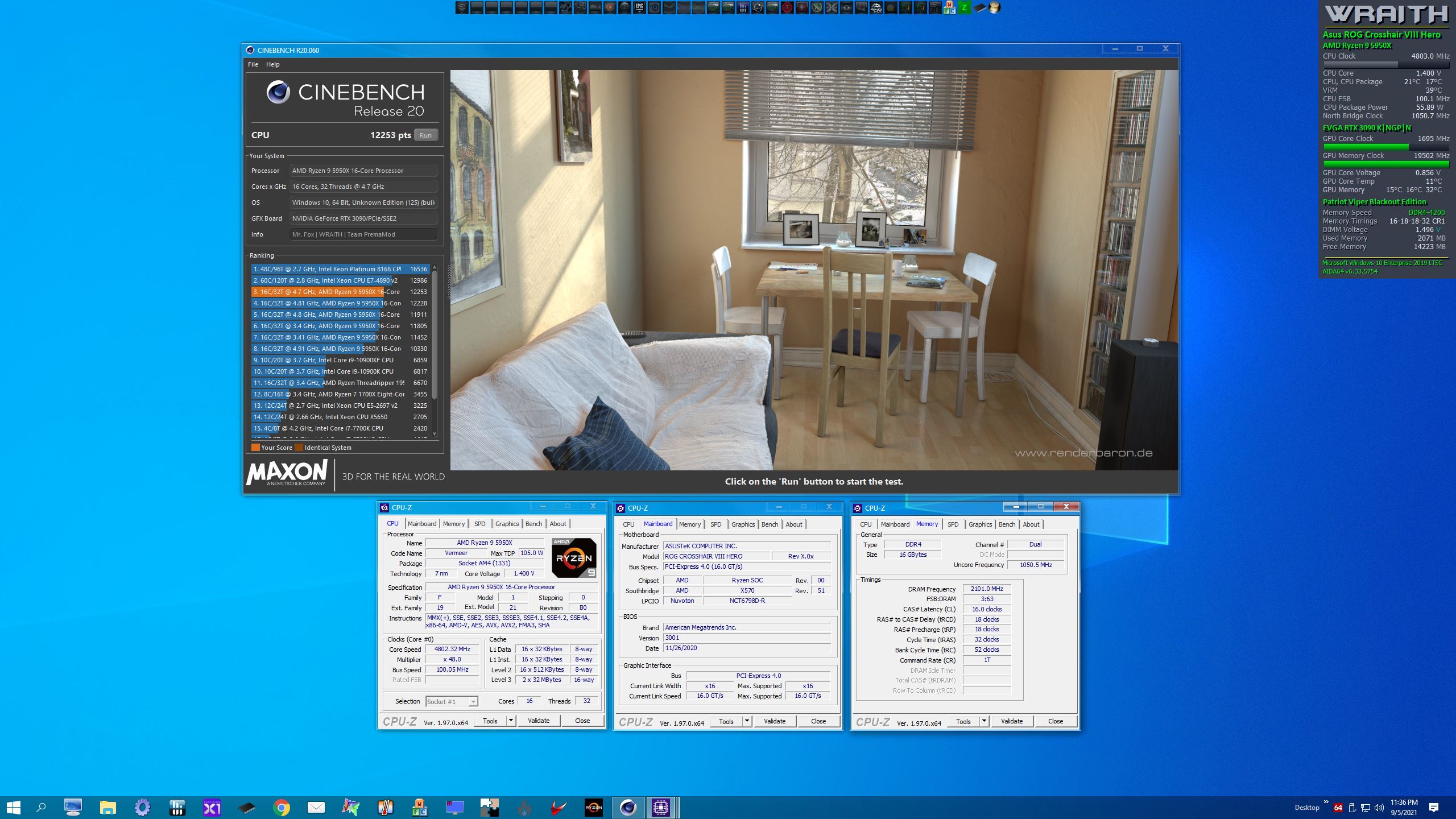Launch Ryzen Master from the taskbar
The height and width of the screenshot is (819, 1456).
[593, 807]
